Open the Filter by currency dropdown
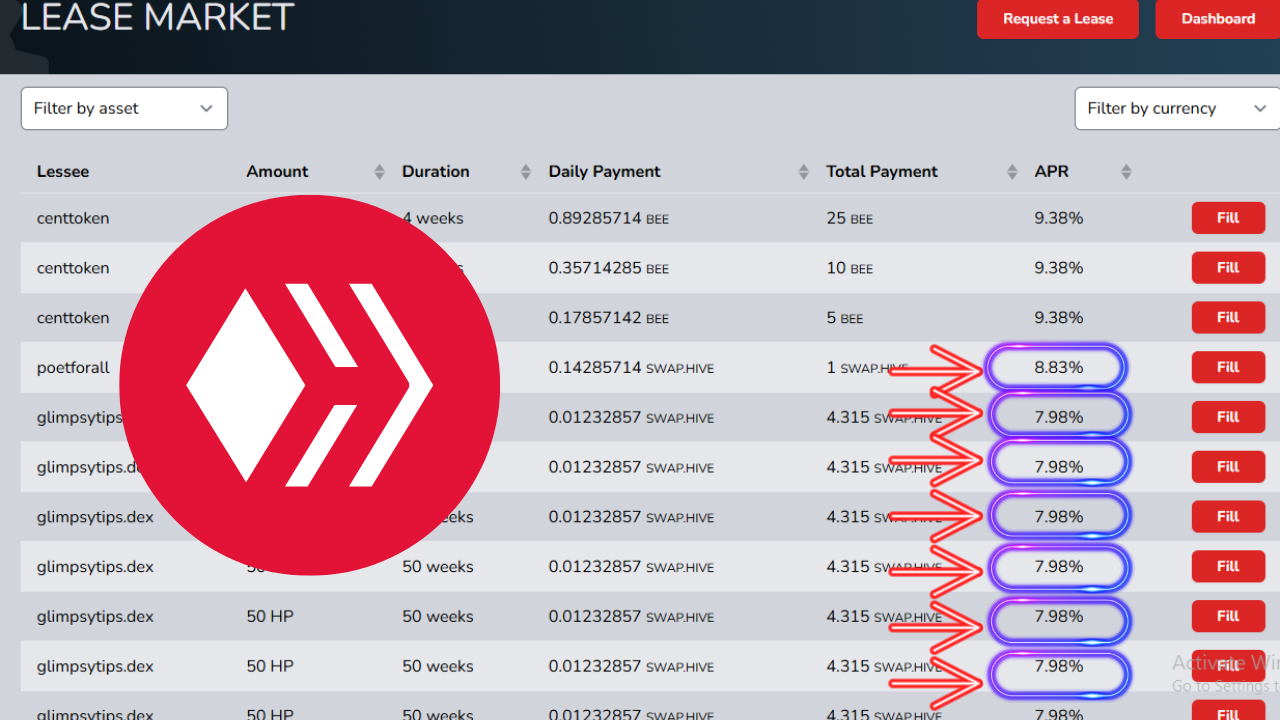Image resolution: width=1280 pixels, height=720 pixels. click(x=1177, y=108)
